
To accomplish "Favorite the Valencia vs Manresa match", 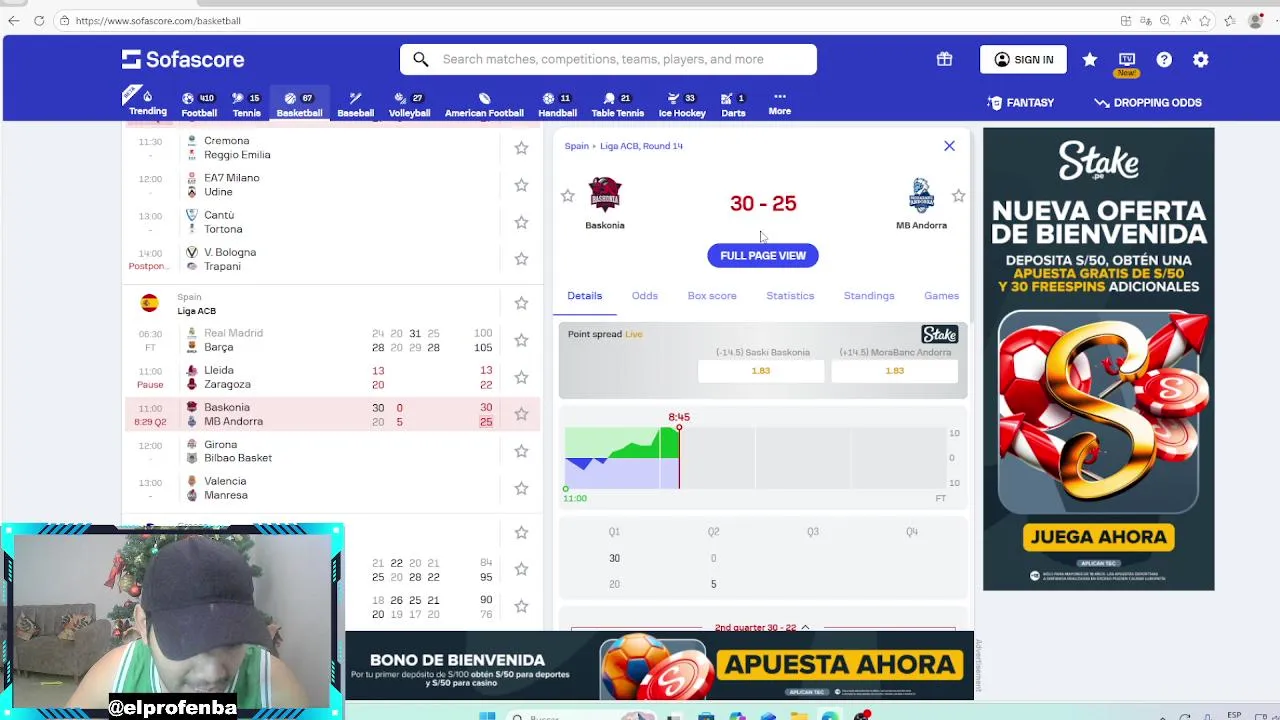I will 521,488.
